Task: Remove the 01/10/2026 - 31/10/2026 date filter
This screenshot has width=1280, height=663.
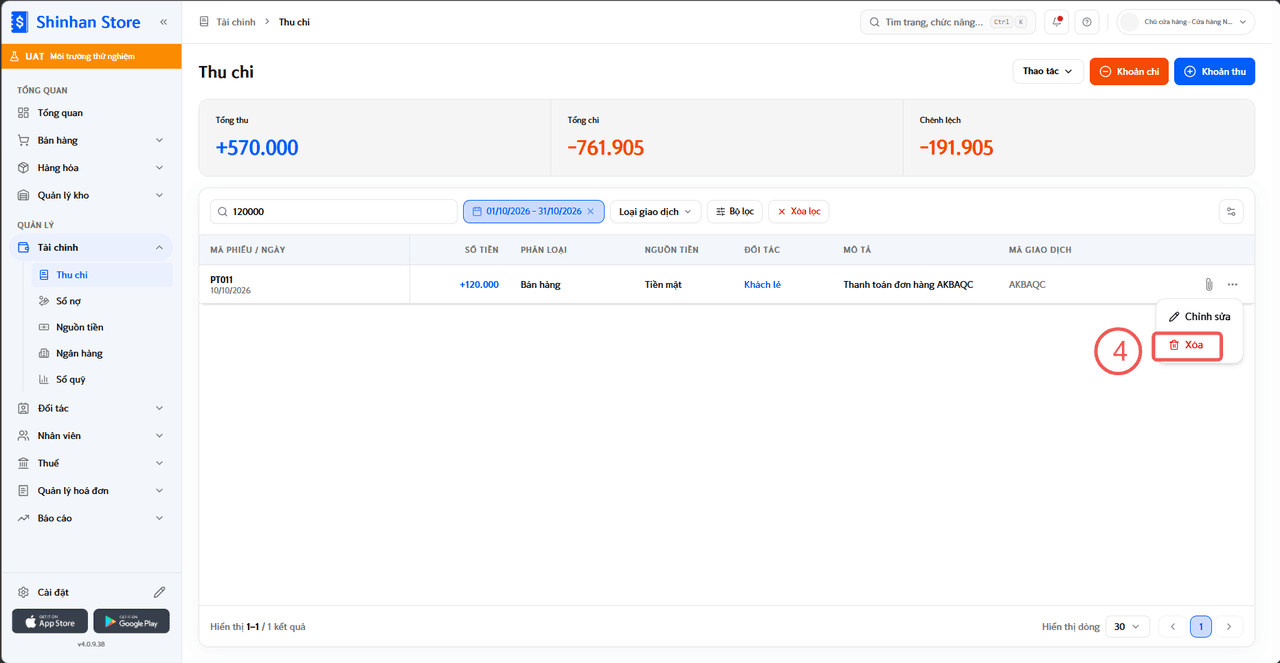Action: pos(591,212)
